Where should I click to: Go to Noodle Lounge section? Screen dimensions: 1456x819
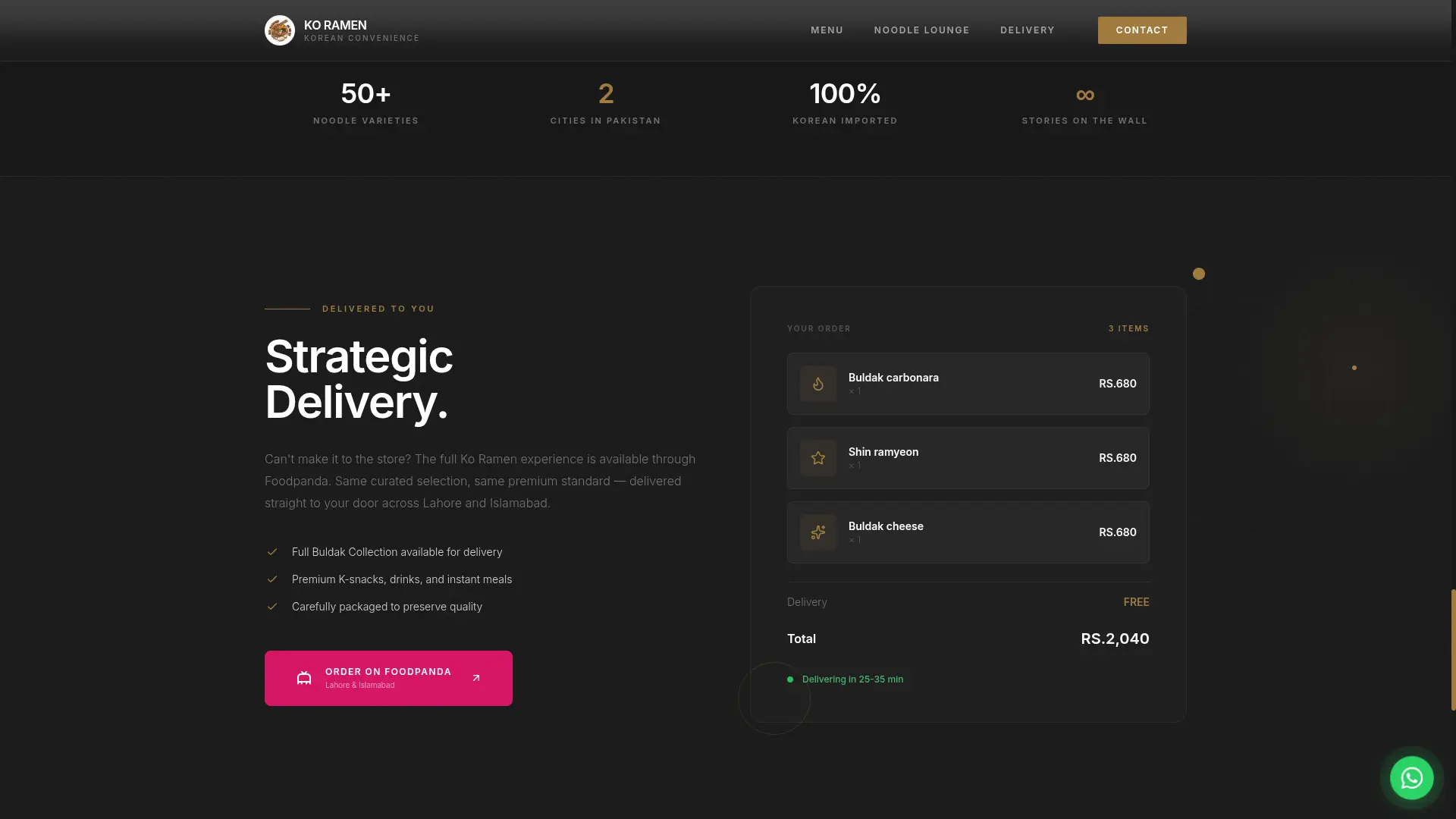[921, 30]
